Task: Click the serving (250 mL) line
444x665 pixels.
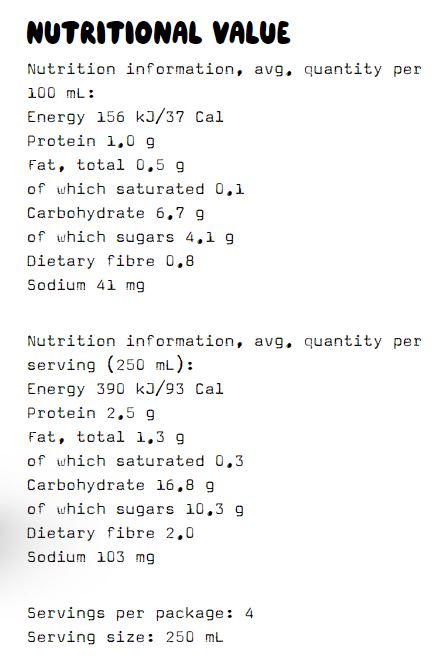Action: tap(110, 365)
